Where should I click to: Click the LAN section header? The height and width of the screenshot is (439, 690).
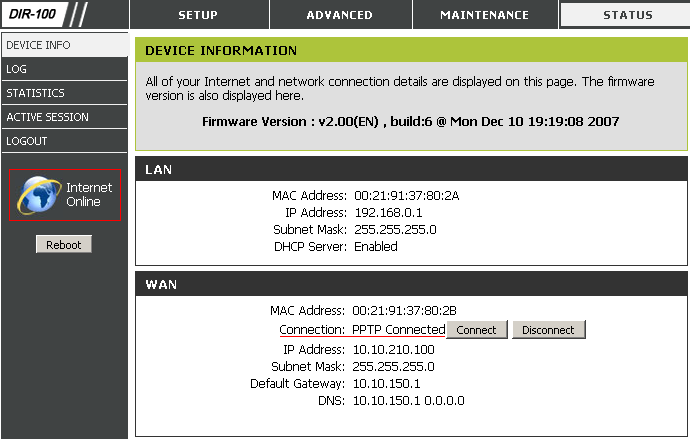[411, 169]
